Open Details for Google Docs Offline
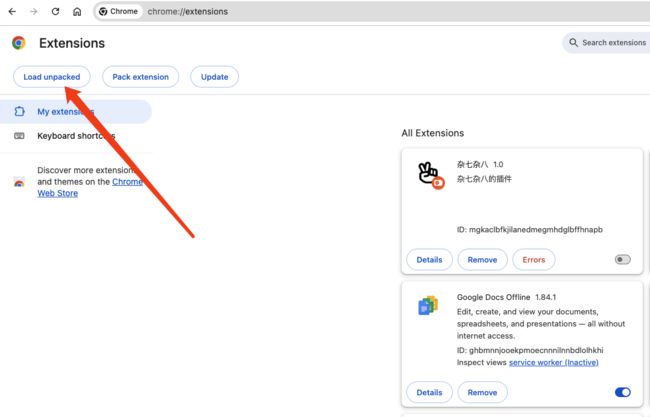 tap(429, 392)
